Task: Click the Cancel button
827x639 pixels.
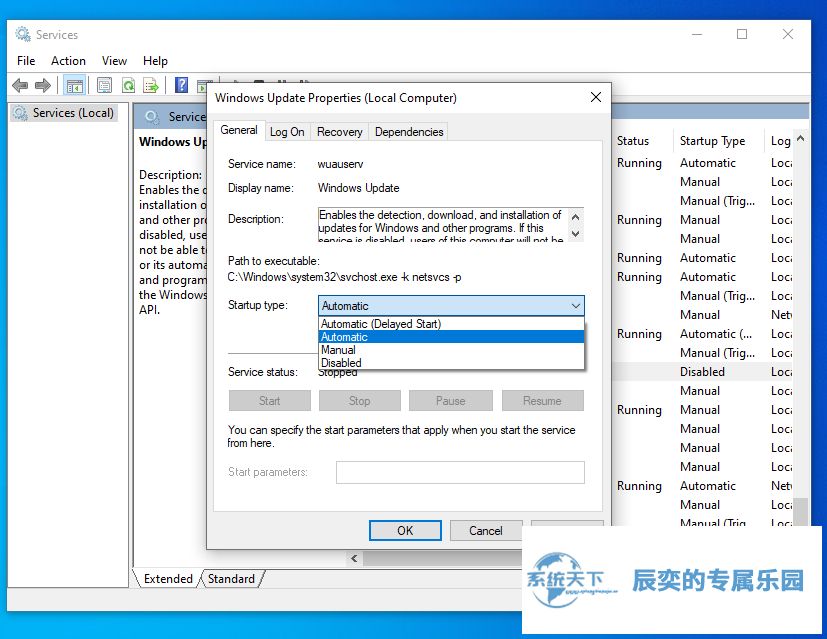Action: (x=486, y=530)
